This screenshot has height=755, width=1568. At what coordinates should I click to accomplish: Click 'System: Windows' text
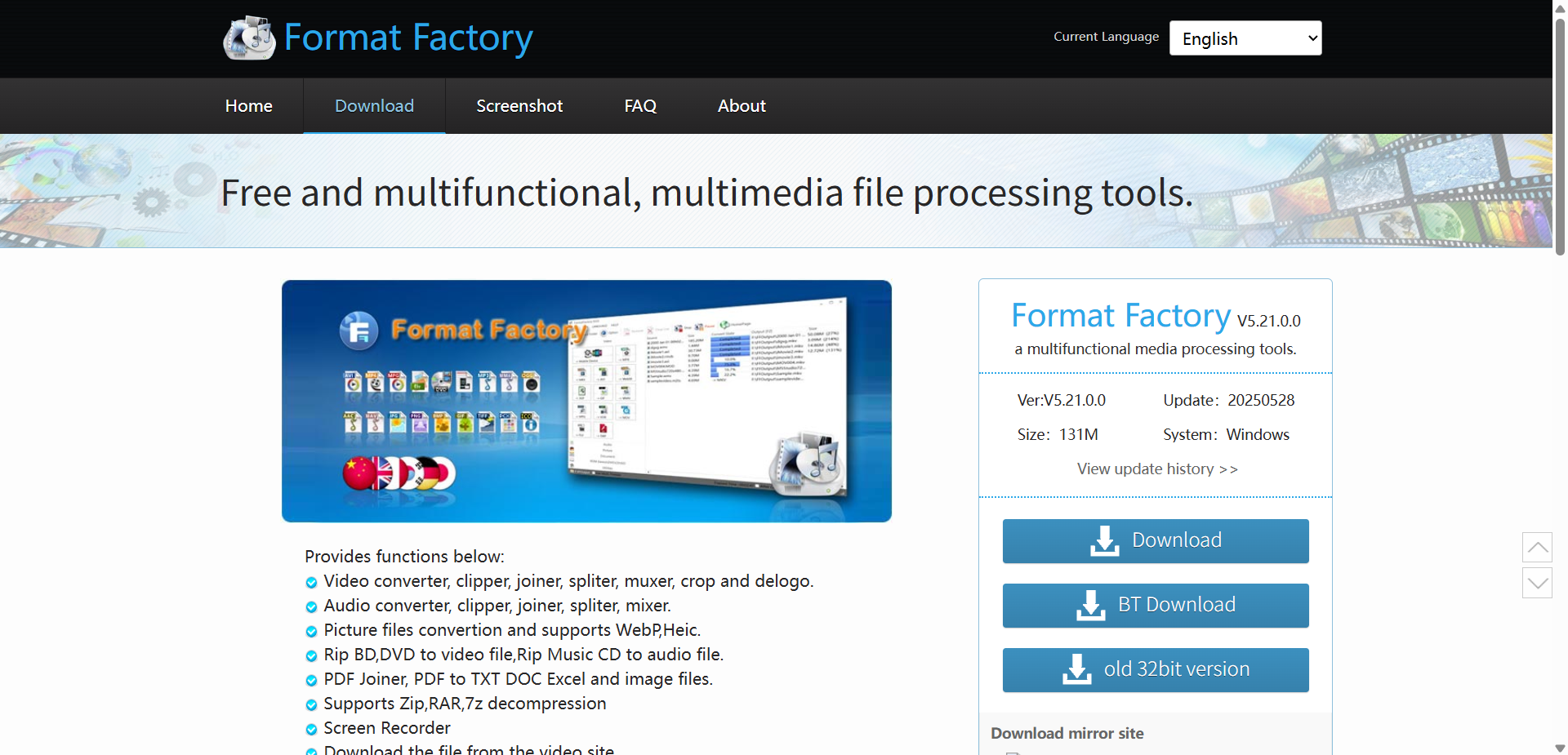point(1227,435)
